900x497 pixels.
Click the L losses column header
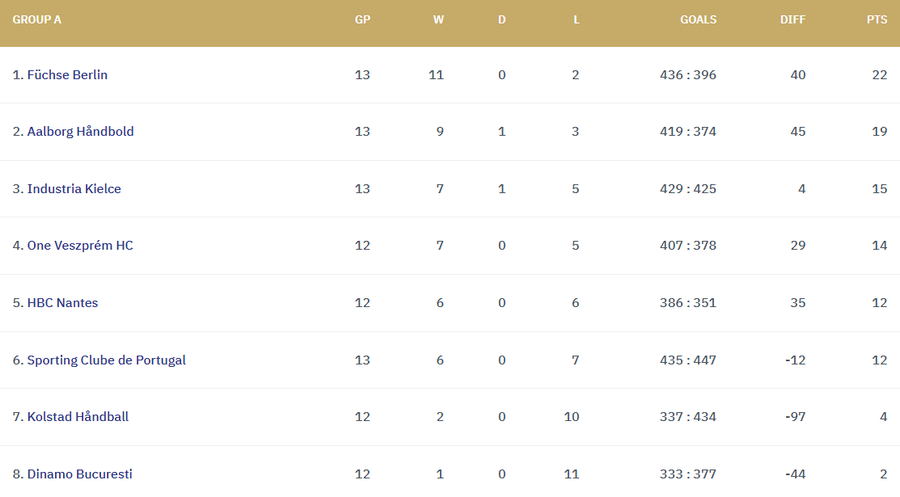tap(576, 19)
